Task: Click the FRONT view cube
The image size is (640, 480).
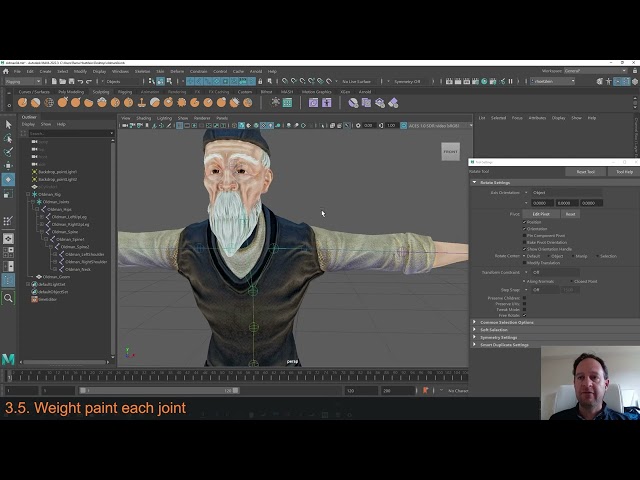Action: 451,151
